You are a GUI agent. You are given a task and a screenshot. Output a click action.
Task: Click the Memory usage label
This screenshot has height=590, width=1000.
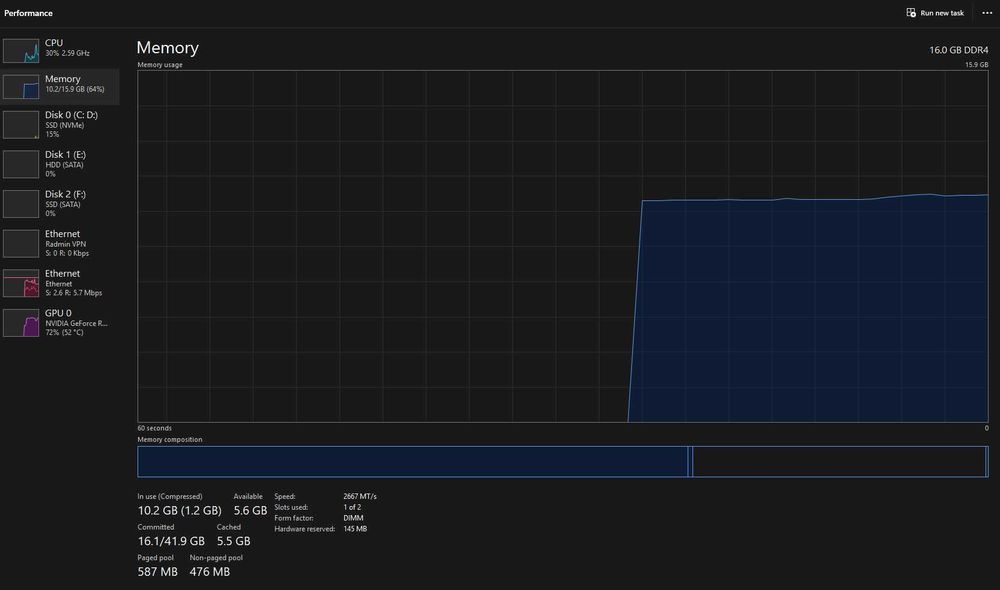tap(160, 64)
